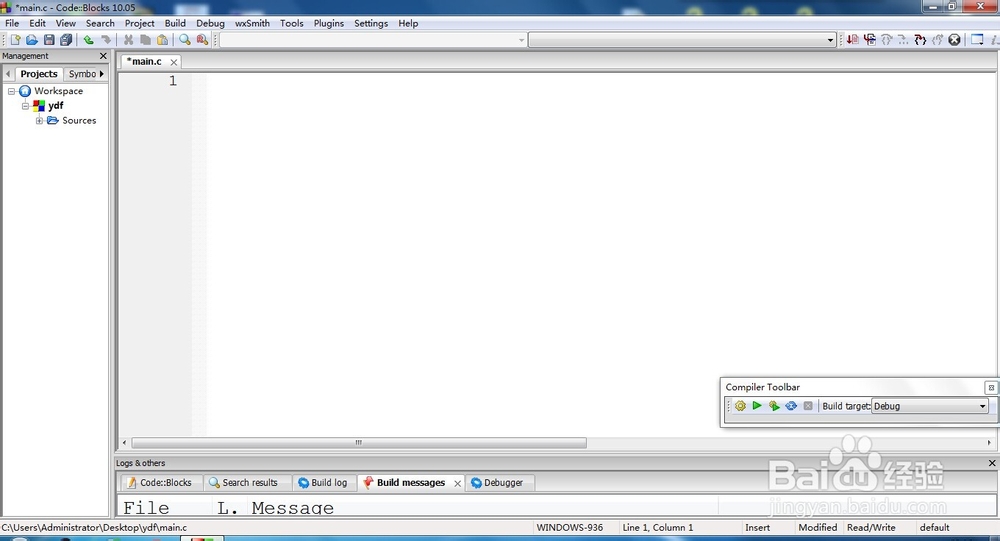
Task: Collapse the Workspace tree node
Action: [x=11, y=91]
